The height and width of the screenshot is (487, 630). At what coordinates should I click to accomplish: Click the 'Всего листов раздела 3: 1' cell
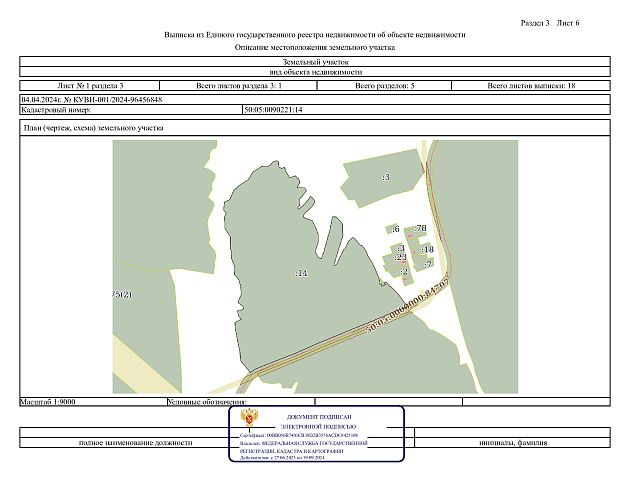[239, 86]
